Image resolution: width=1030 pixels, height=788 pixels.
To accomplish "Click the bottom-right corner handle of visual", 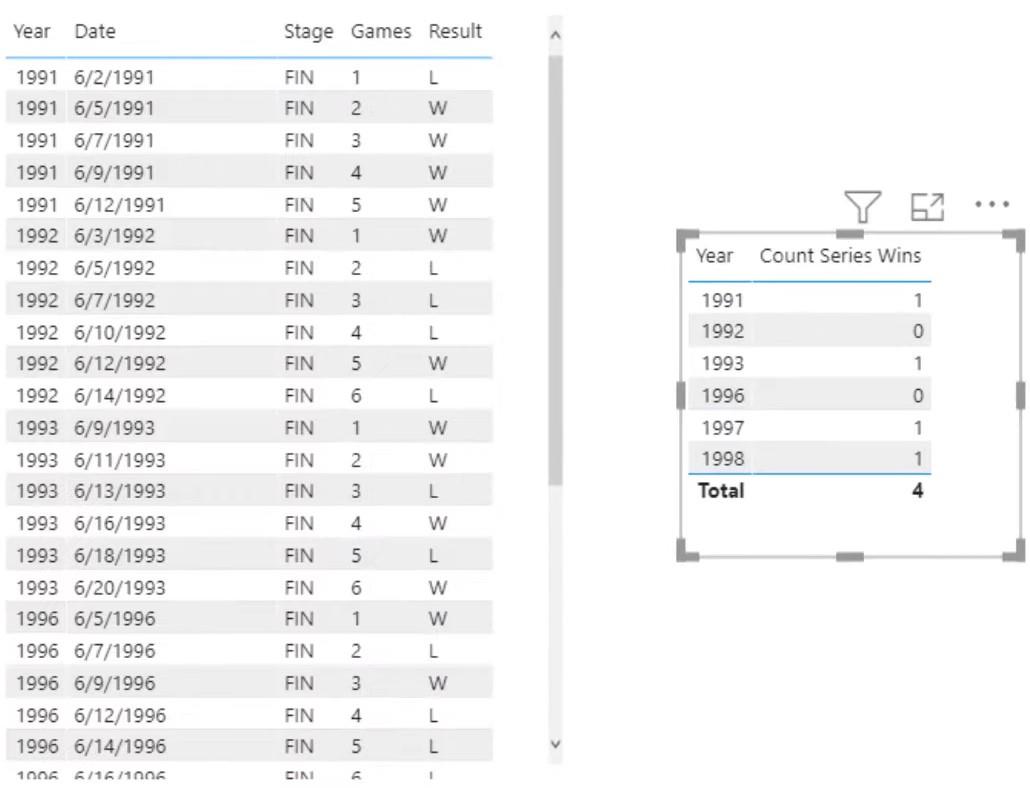I will tap(1015, 550).
